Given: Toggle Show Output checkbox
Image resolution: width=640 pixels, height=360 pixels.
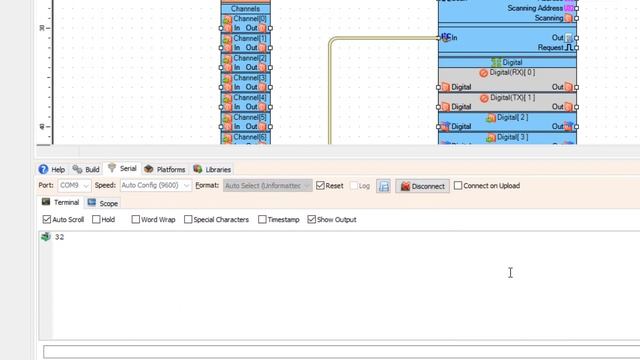Looking at the screenshot, I should click(311, 220).
